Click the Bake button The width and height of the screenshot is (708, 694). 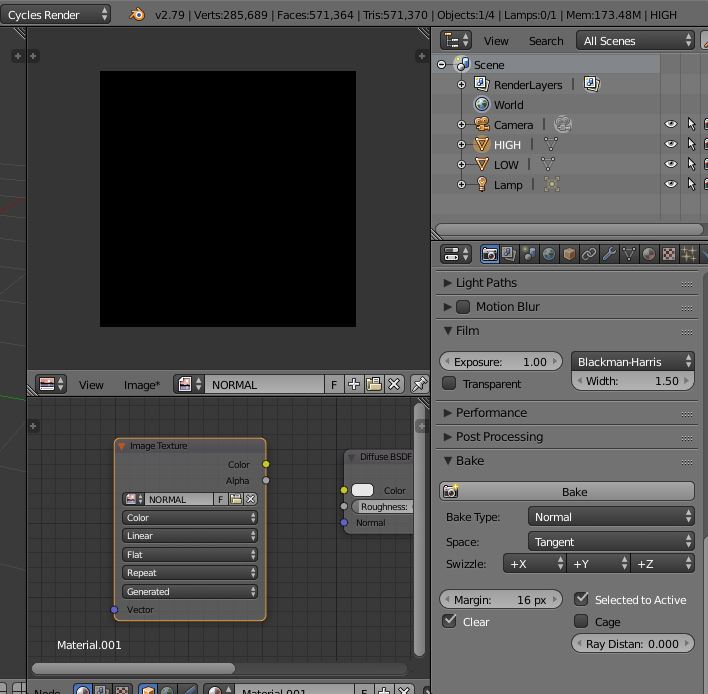(x=567, y=491)
